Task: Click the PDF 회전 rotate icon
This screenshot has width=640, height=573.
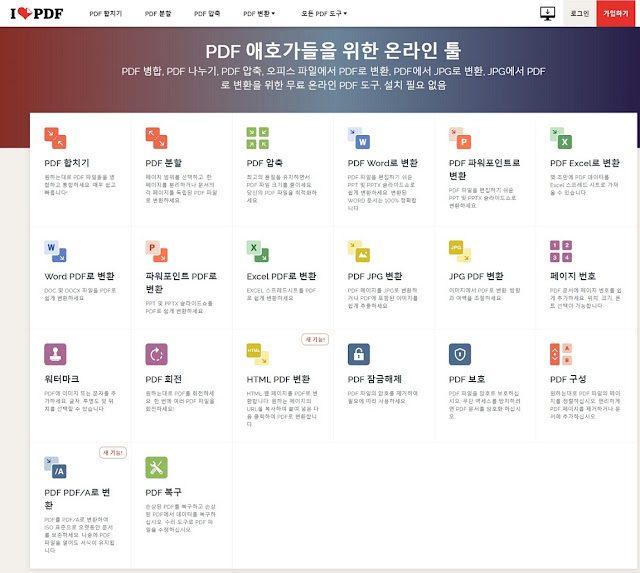Action: click(x=156, y=354)
